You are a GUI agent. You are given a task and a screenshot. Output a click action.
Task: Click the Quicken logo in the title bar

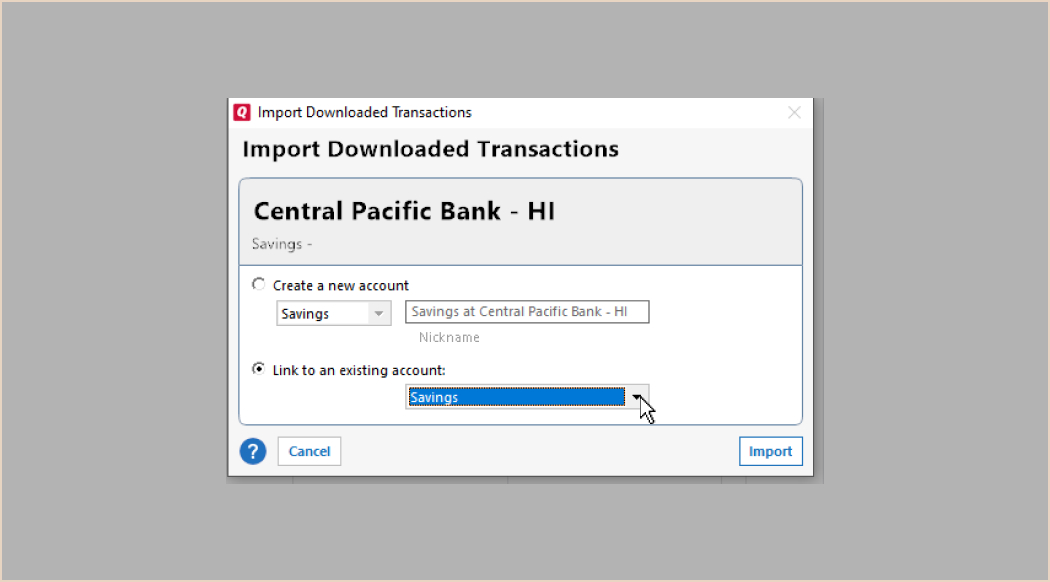click(x=242, y=113)
